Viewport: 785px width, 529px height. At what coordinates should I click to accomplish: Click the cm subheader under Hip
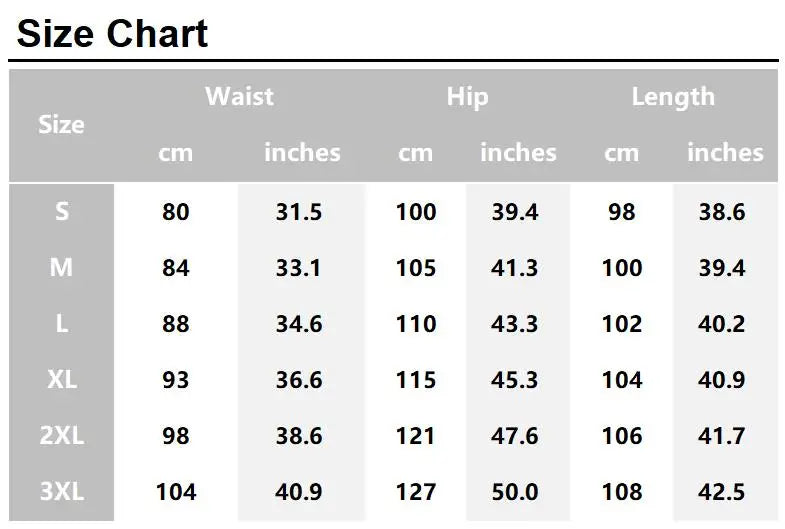(x=415, y=153)
